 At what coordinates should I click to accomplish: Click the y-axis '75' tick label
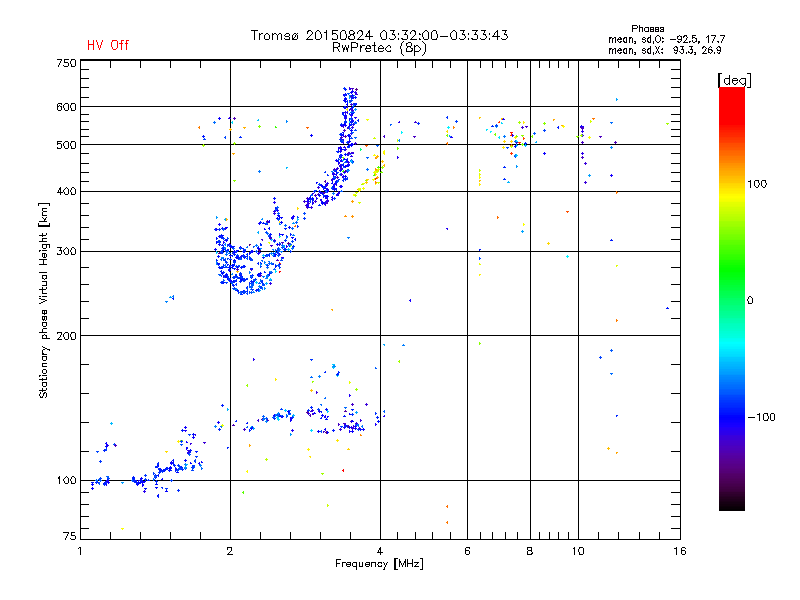(x=69, y=536)
